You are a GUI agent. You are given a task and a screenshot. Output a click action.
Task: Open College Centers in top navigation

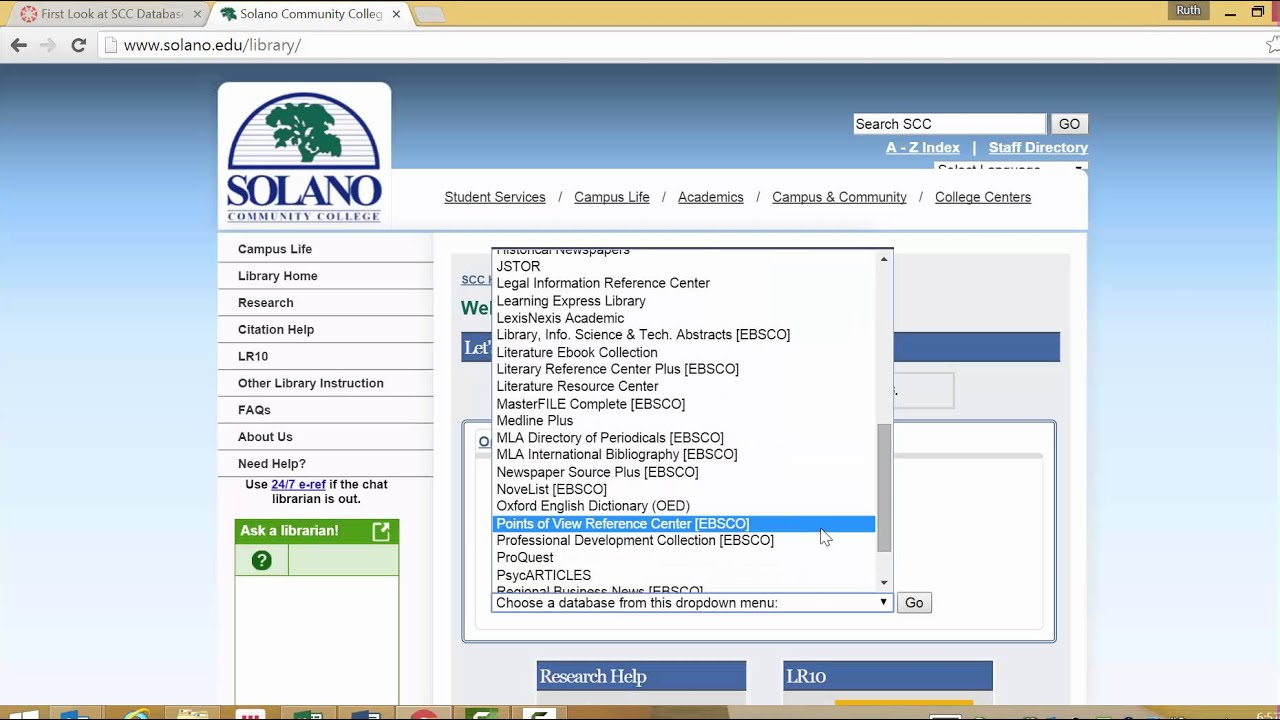(x=983, y=197)
